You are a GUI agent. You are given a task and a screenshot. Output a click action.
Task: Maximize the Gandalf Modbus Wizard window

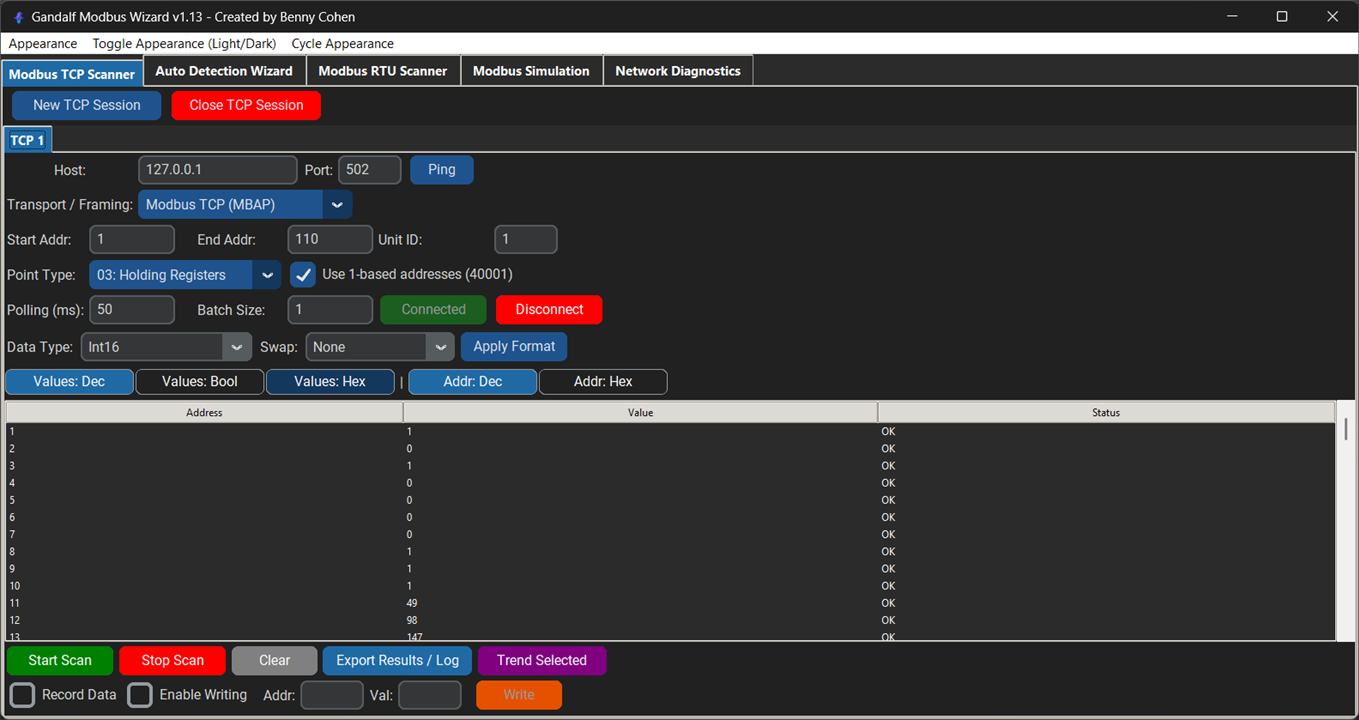point(1282,17)
